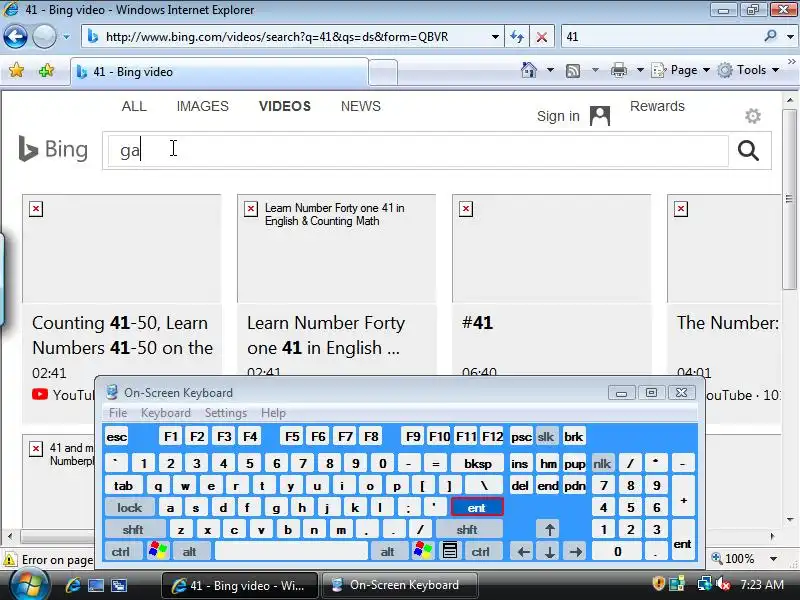Open File menu in On-Screen Keyboard
This screenshot has width=800, height=600.
118,413
